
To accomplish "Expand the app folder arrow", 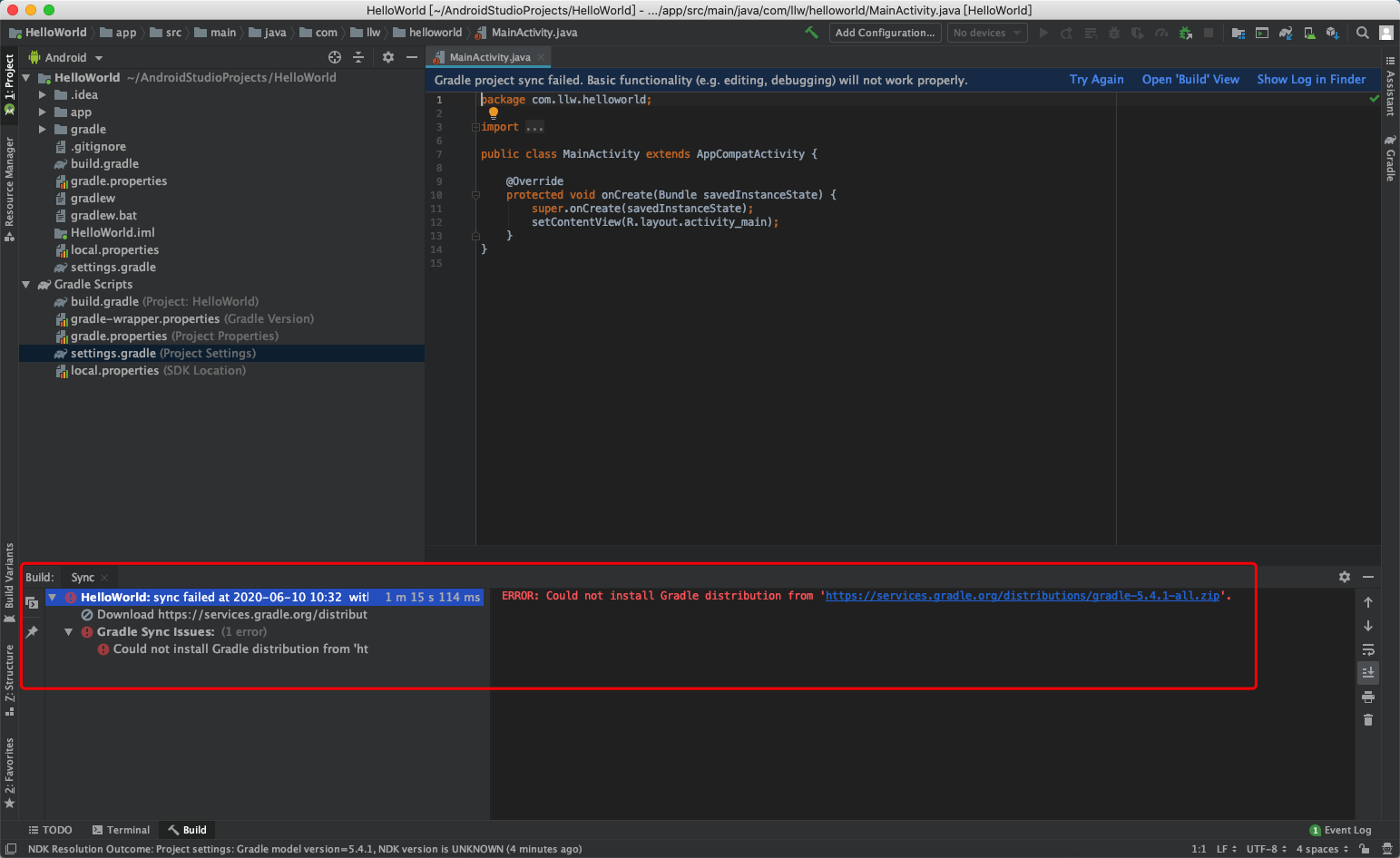I will 42,112.
